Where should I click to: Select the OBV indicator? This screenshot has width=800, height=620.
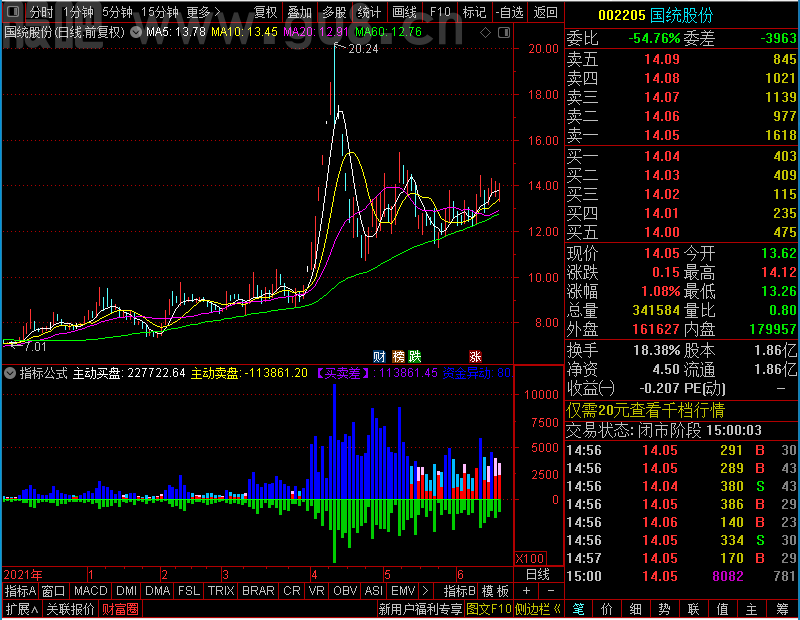click(x=345, y=591)
